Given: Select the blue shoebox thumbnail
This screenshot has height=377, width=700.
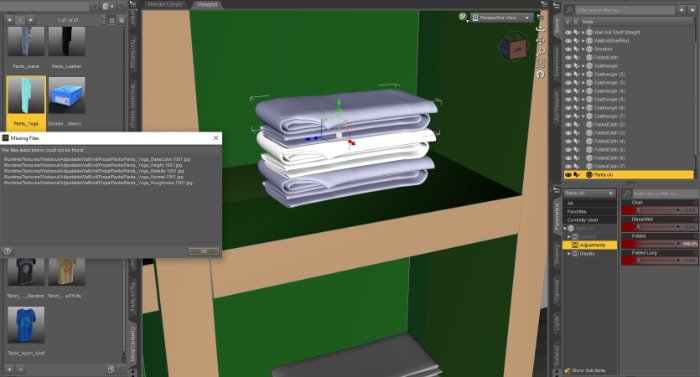Looking at the screenshot, I should point(67,95).
